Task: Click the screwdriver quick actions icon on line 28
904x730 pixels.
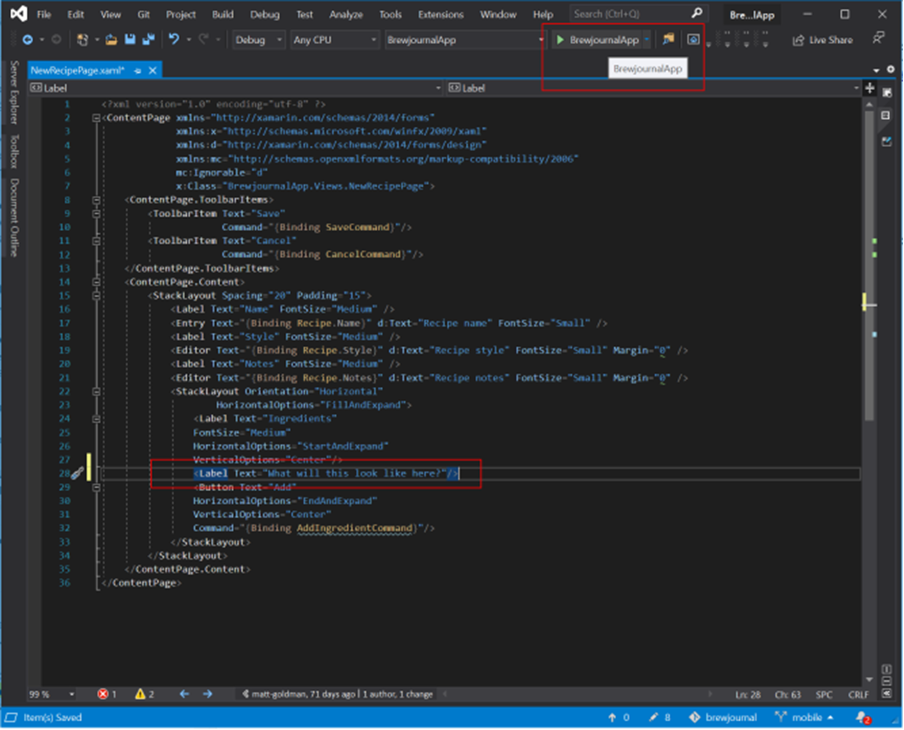Action: [x=77, y=472]
